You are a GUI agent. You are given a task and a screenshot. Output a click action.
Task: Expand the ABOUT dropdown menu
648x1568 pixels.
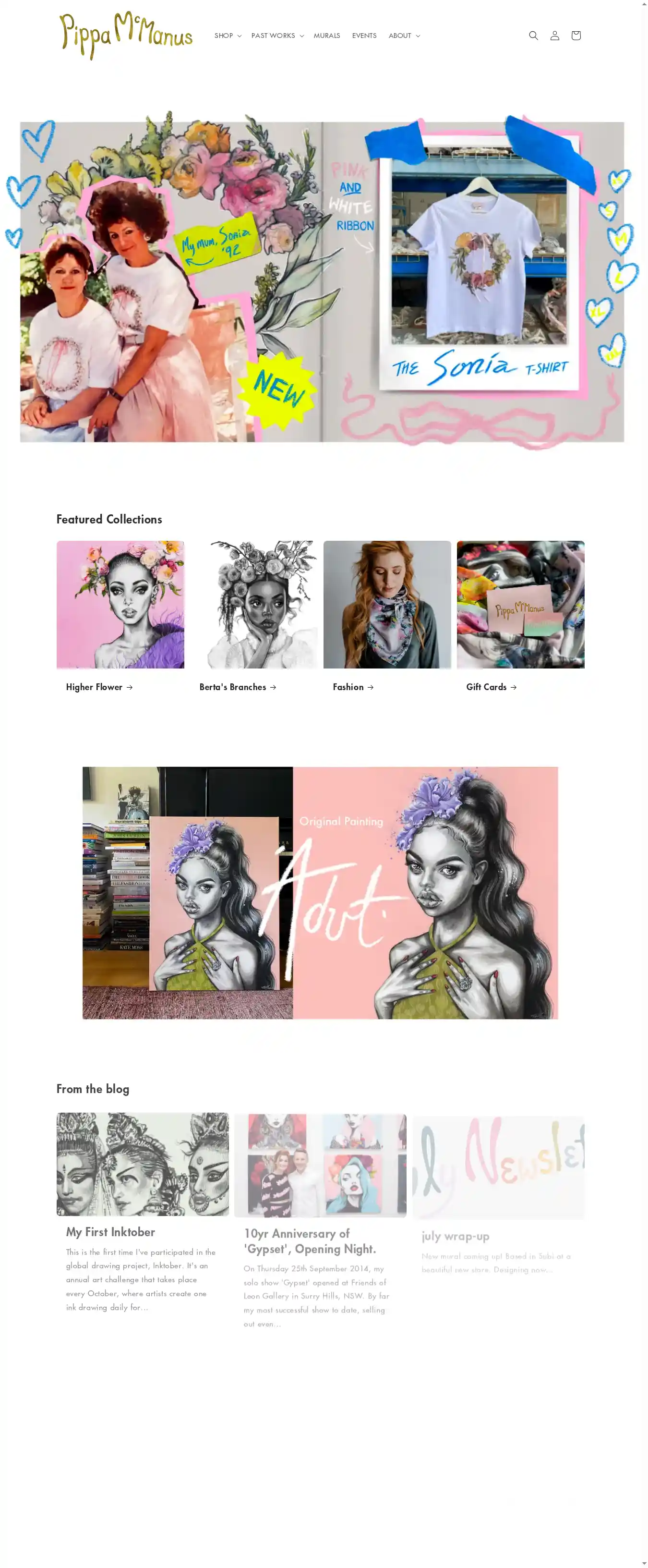coord(404,36)
